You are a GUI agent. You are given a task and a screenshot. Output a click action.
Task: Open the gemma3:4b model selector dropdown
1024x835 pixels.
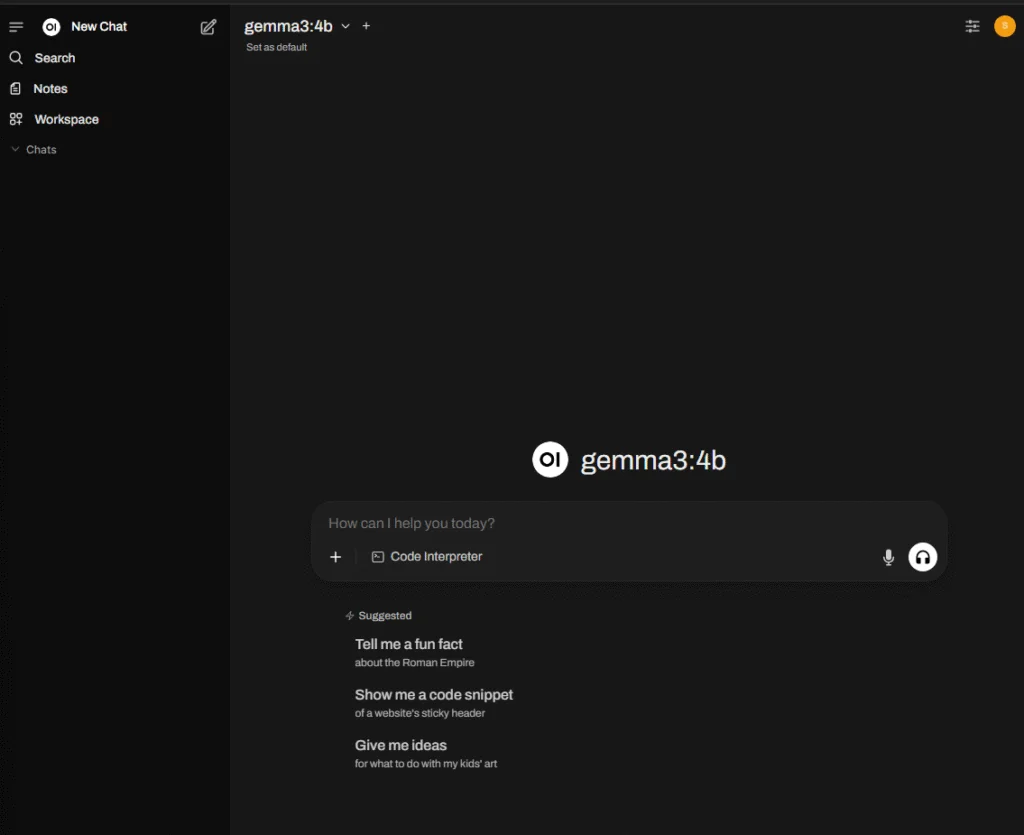click(x=297, y=26)
